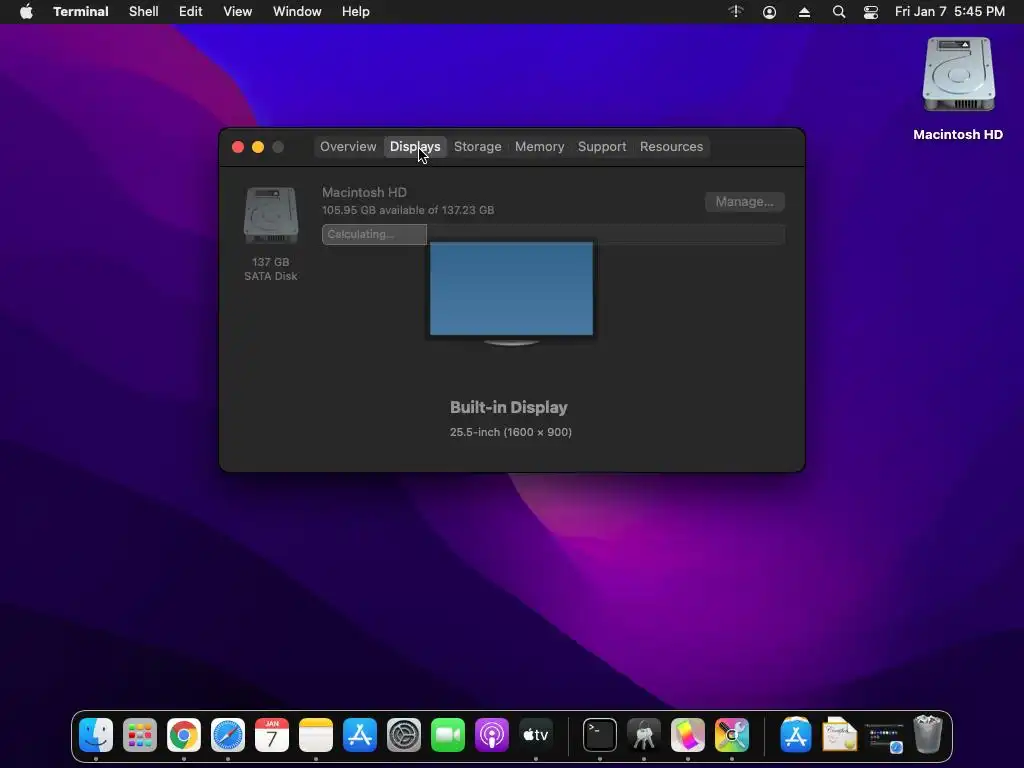1024x768 pixels.
Task: Launch FaceTime from the Dock
Action: [x=448, y=735]
